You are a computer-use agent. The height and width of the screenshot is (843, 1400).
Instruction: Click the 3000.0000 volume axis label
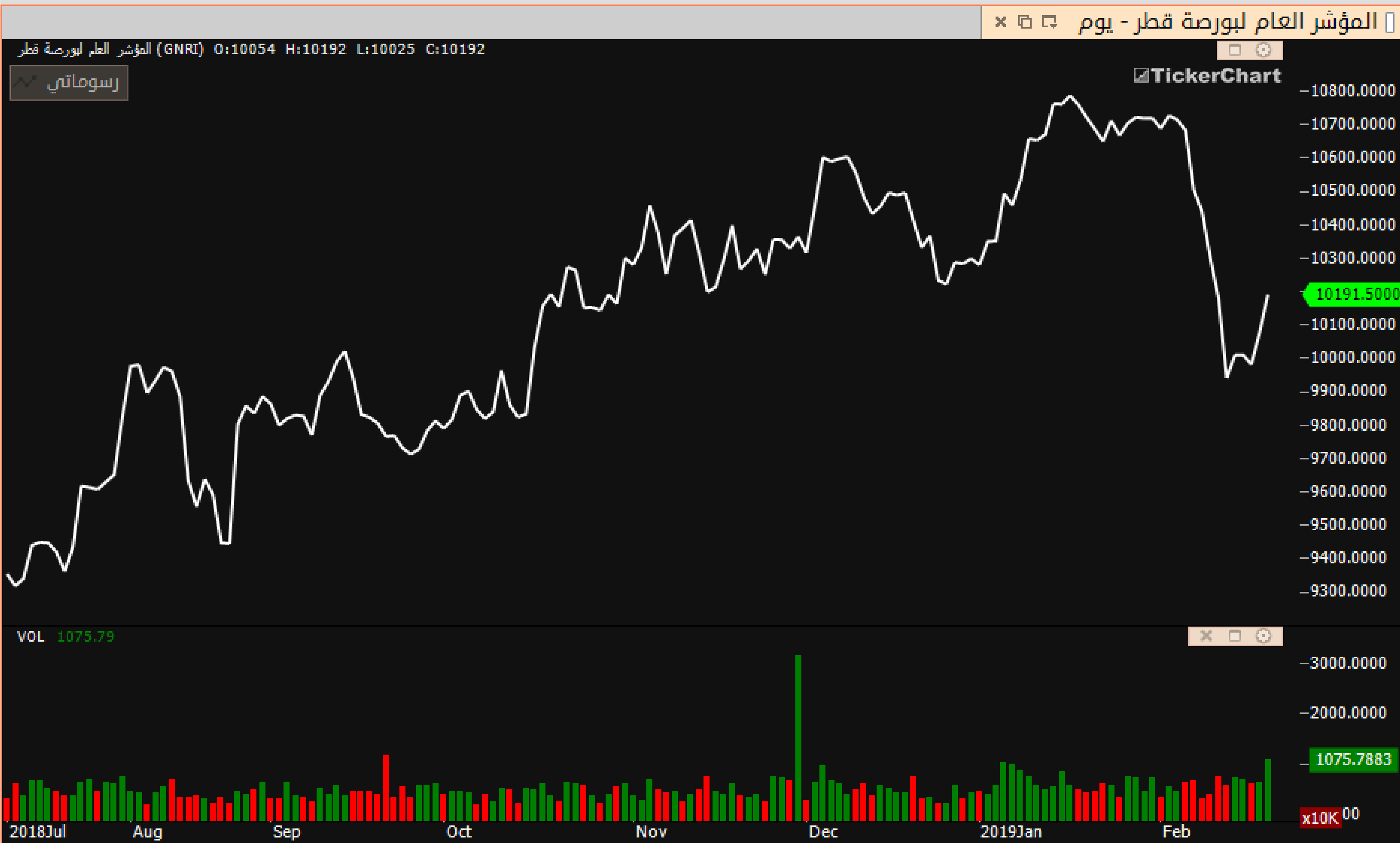coord(1348,663)
